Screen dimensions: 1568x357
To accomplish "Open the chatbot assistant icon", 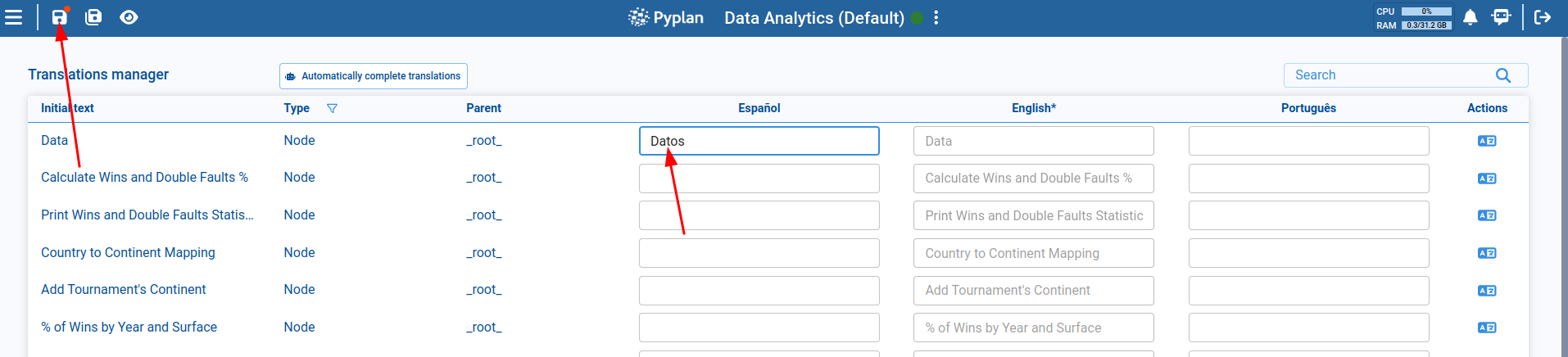I will 1501,17.
